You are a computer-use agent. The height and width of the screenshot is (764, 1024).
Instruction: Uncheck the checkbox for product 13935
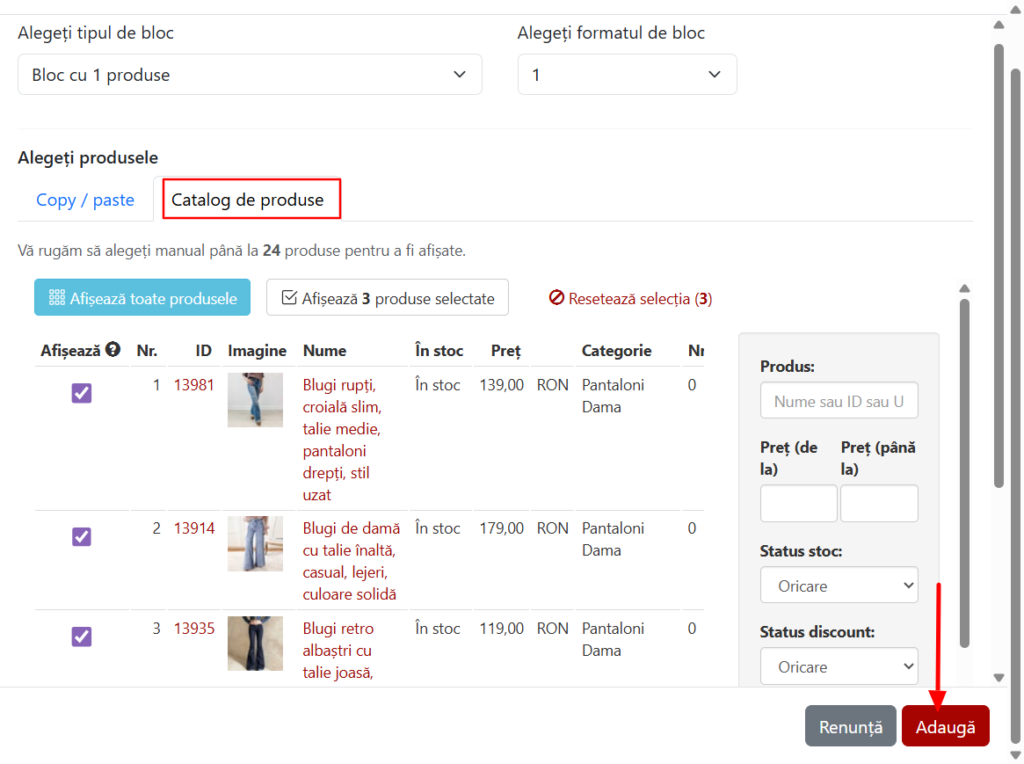click(82, 637)
